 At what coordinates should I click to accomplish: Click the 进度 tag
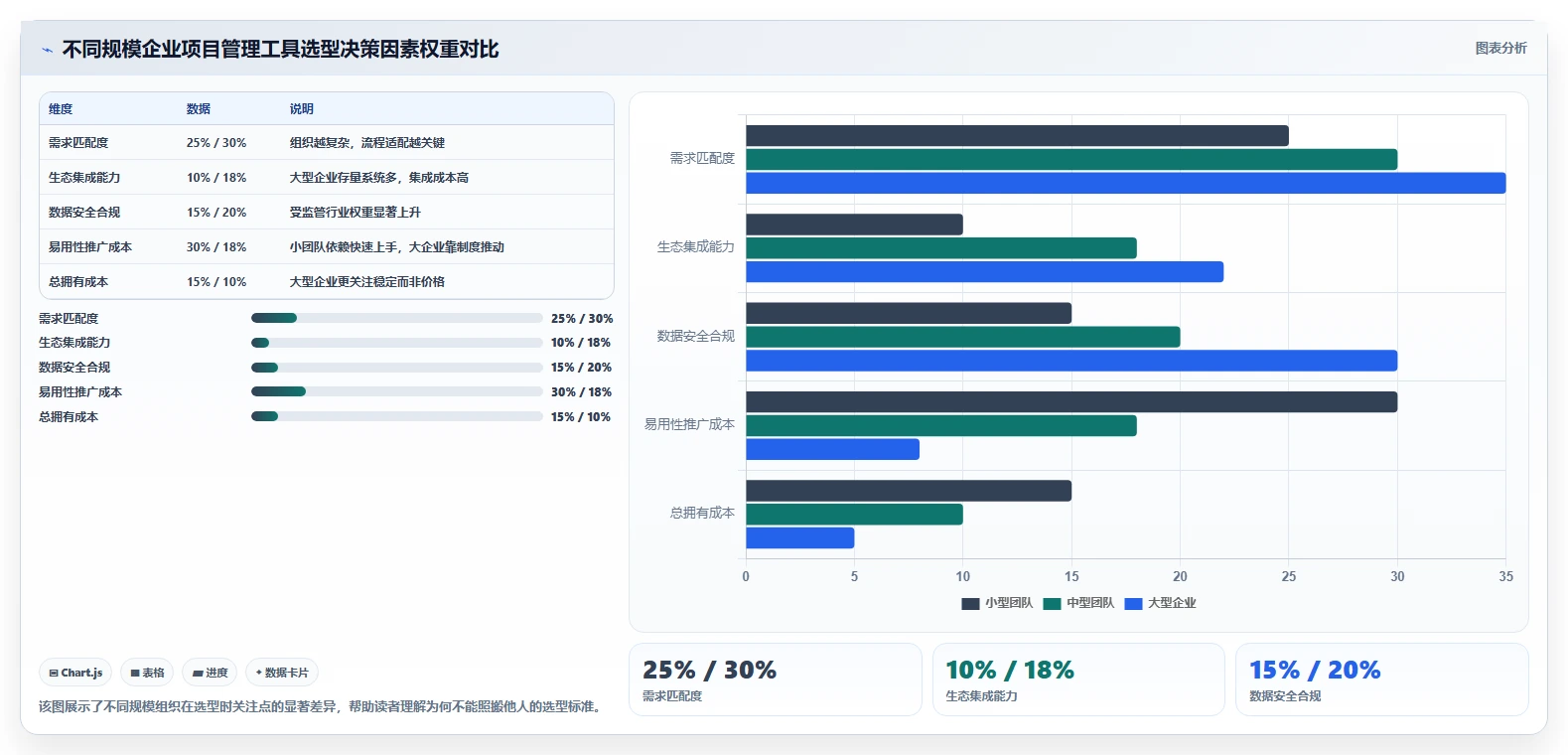tap(210, 673)
